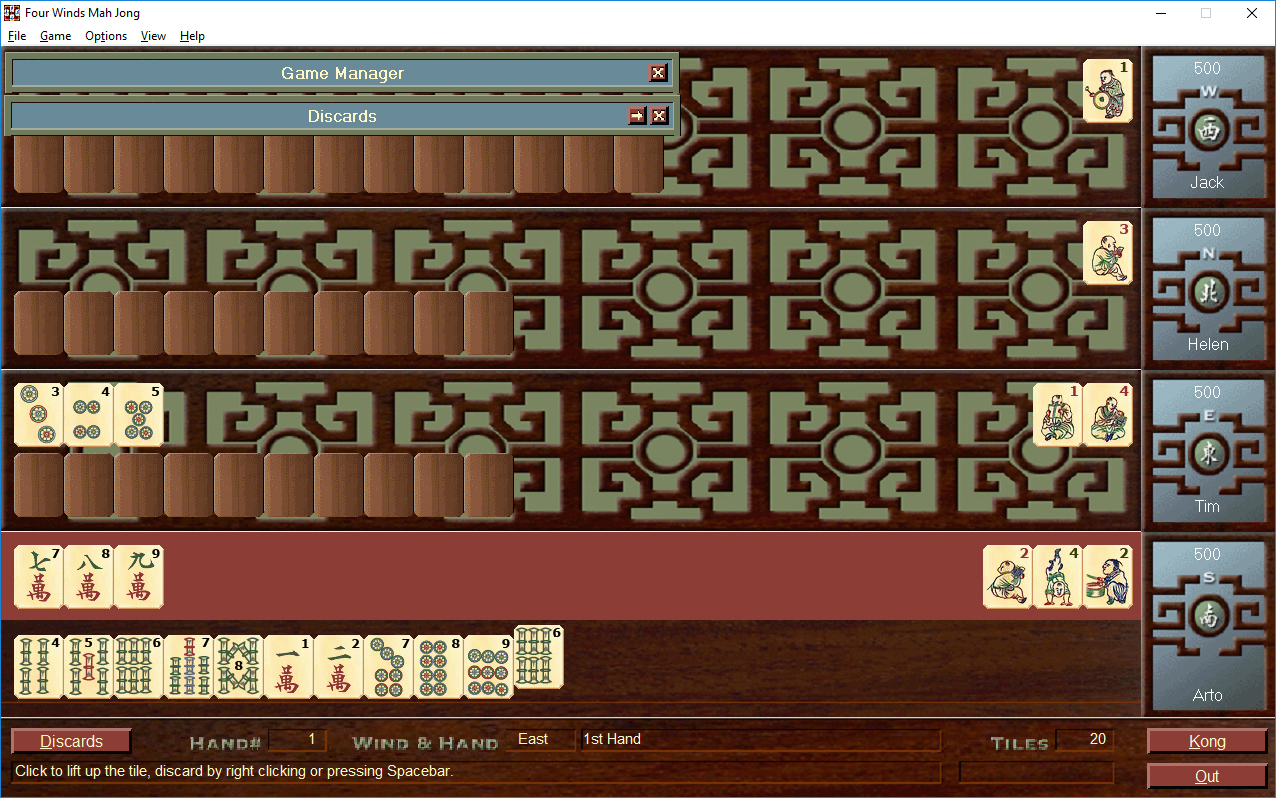This screenshot has height=798, width=1276.
Task: Select the 7 of circles tile in hand
Action: (389, 667)
